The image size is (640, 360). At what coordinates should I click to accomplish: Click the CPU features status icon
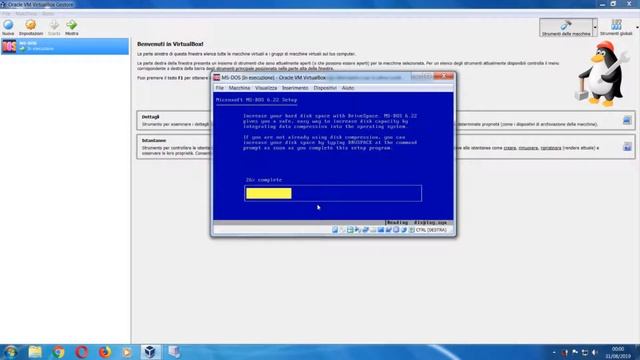(396, 230)
